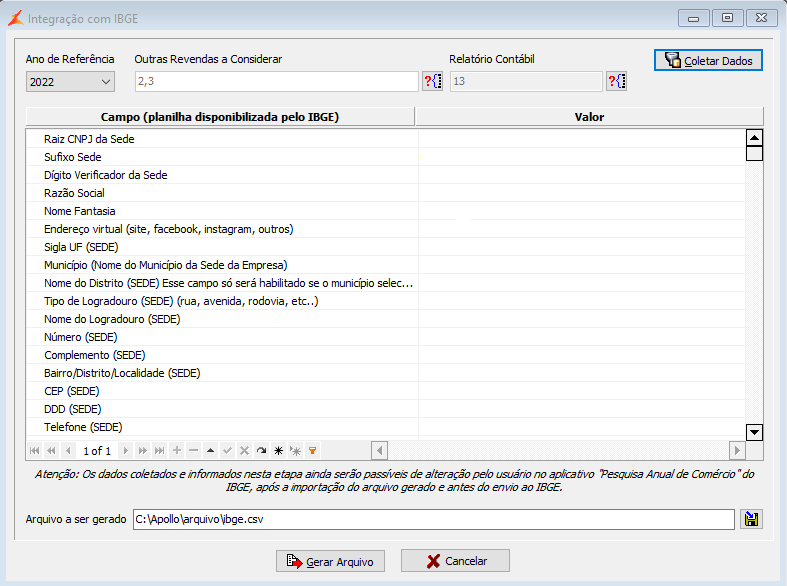787x586 pixels.
Task: Select the Telefone (SEDE) row
Action: (385, 427)
